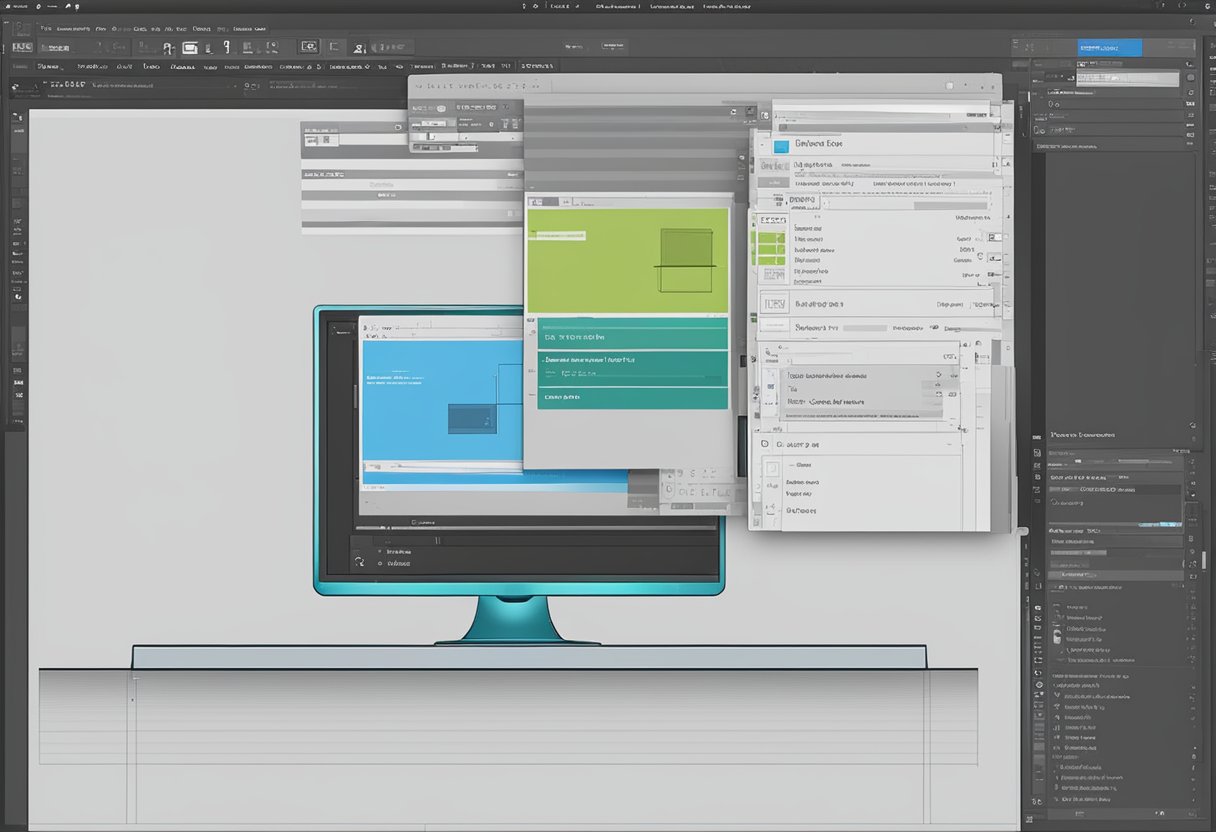Toggle the round checkbox in lower dialog section
The image size is (1216, 832).
(763, 443)
